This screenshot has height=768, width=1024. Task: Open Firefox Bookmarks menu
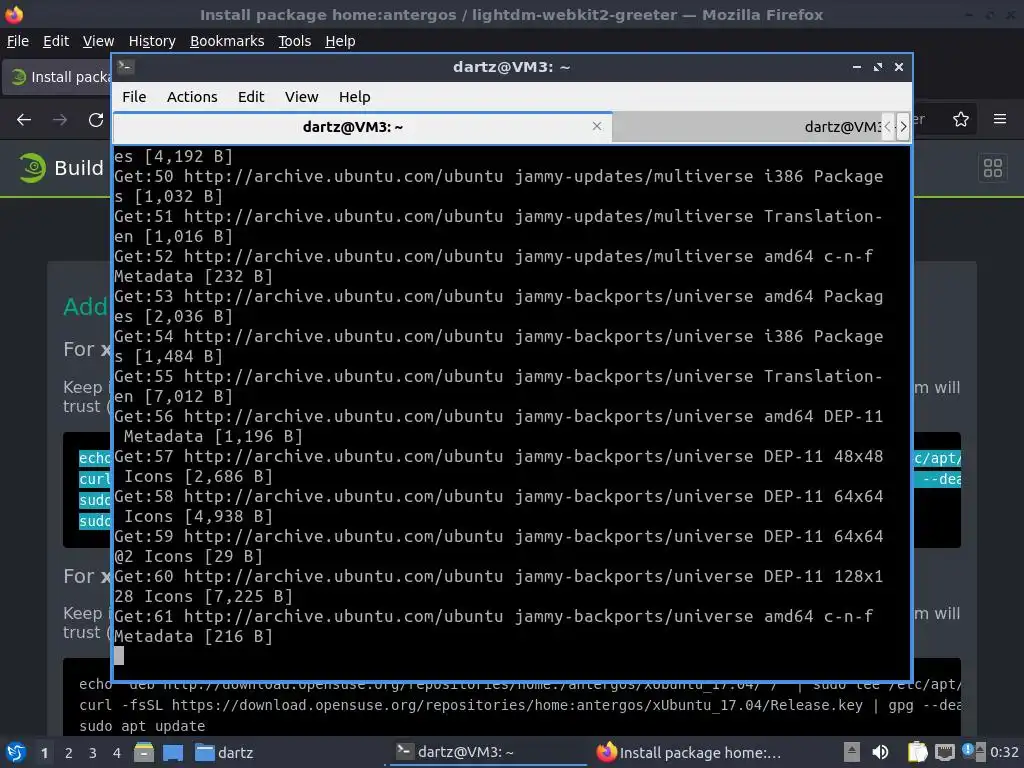(x=227, y=41)
